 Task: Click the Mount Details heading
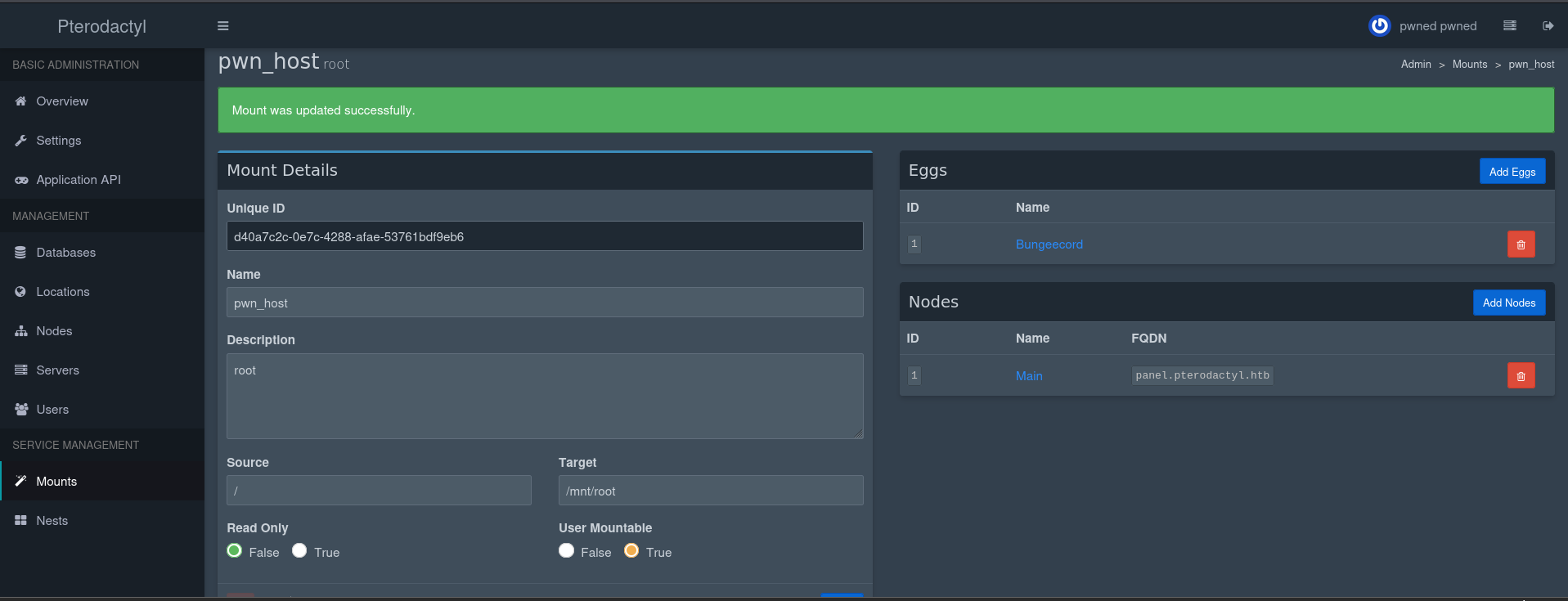coord(282,170)
